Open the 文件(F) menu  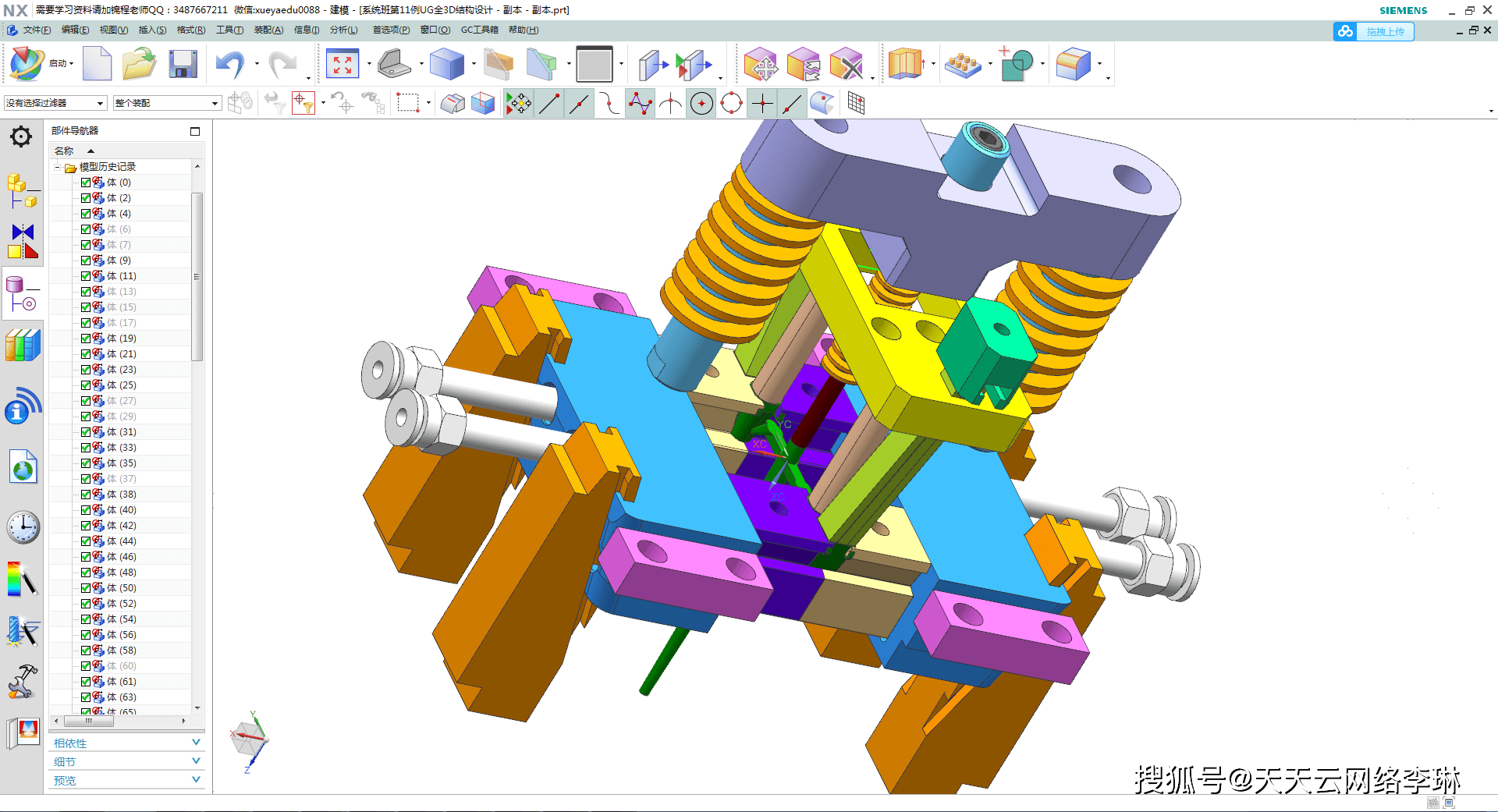(x=37, y=30)
